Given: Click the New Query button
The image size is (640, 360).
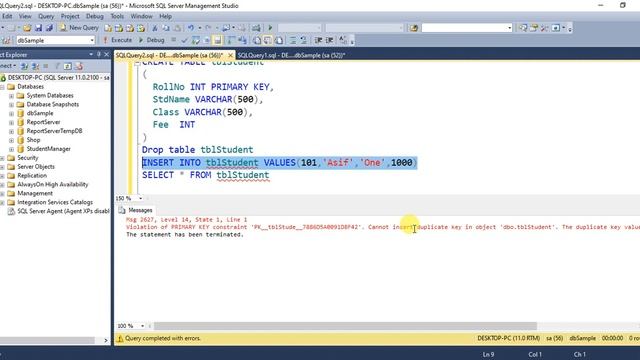Looking at the screenshot, I should (79, 28).
